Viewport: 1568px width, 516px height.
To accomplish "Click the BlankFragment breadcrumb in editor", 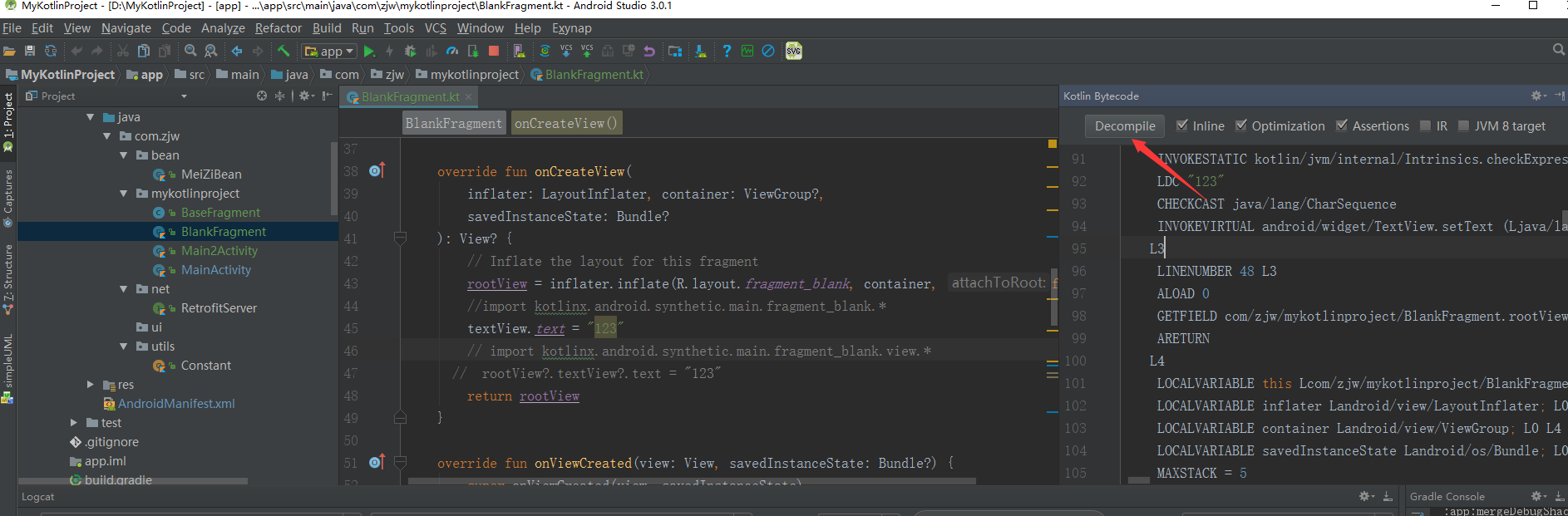I will 453,123.
